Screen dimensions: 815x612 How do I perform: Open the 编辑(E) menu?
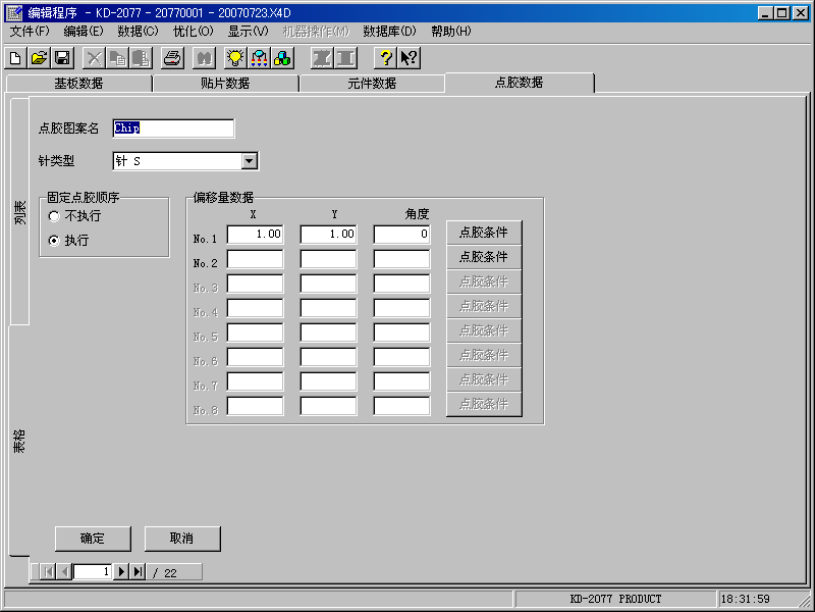pos(83,31)
